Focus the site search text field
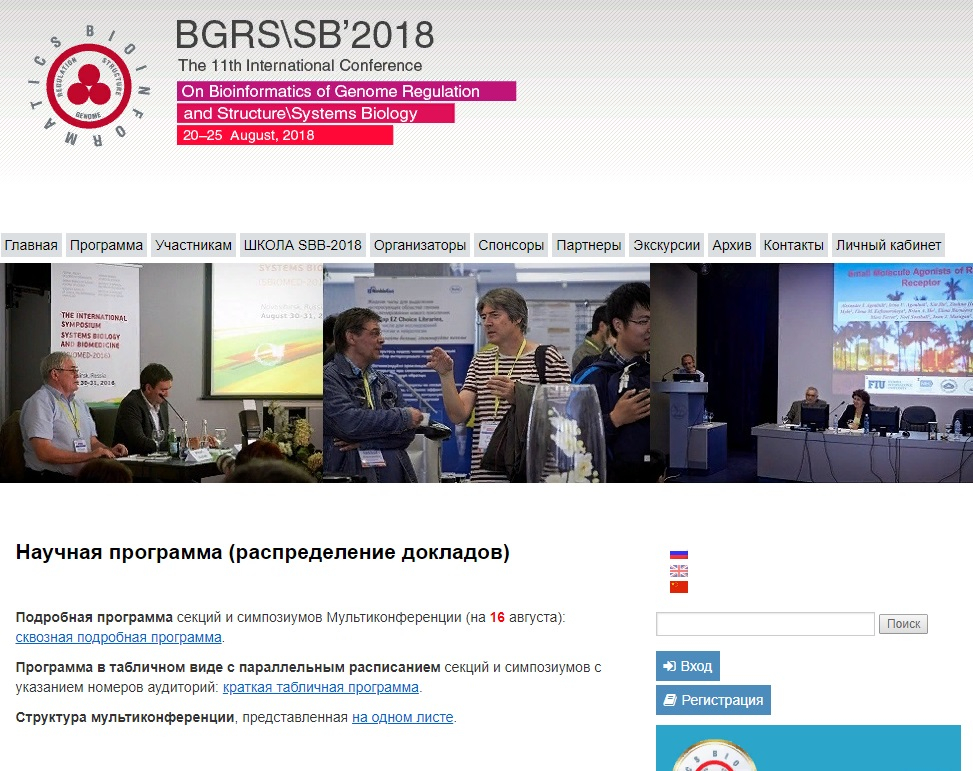 coord(765,624)
